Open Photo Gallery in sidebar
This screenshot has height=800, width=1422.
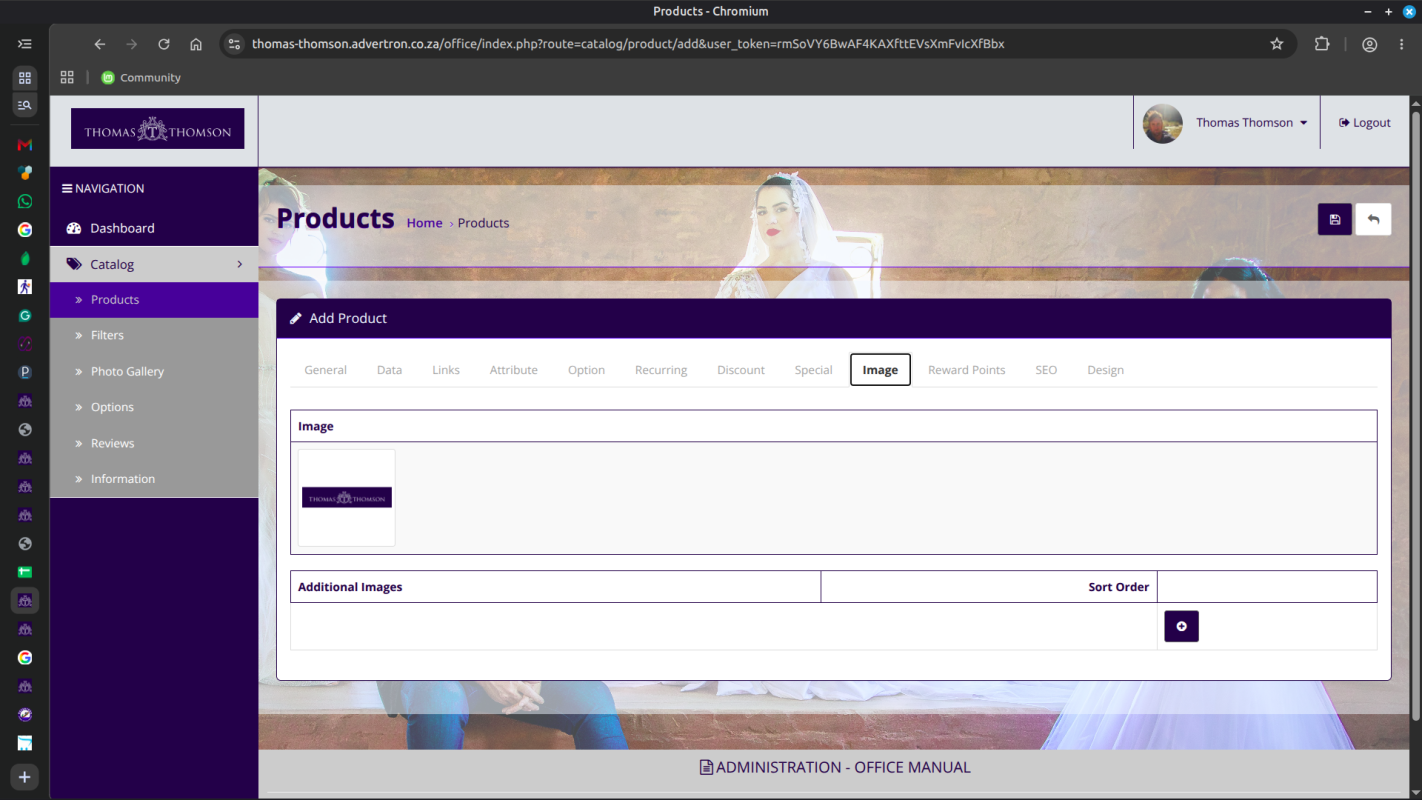[x=154, y=371]
